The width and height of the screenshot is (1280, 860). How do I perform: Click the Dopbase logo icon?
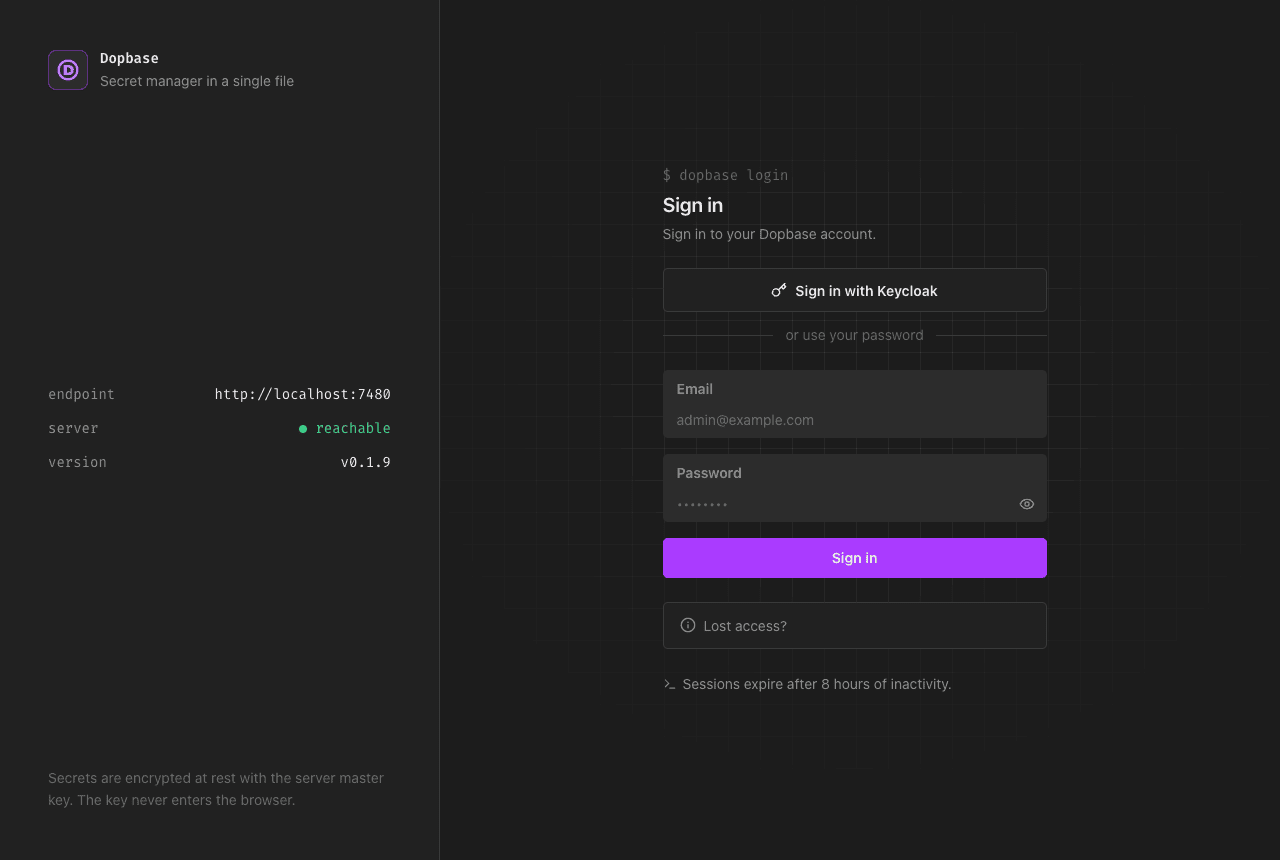coord(68,70)
